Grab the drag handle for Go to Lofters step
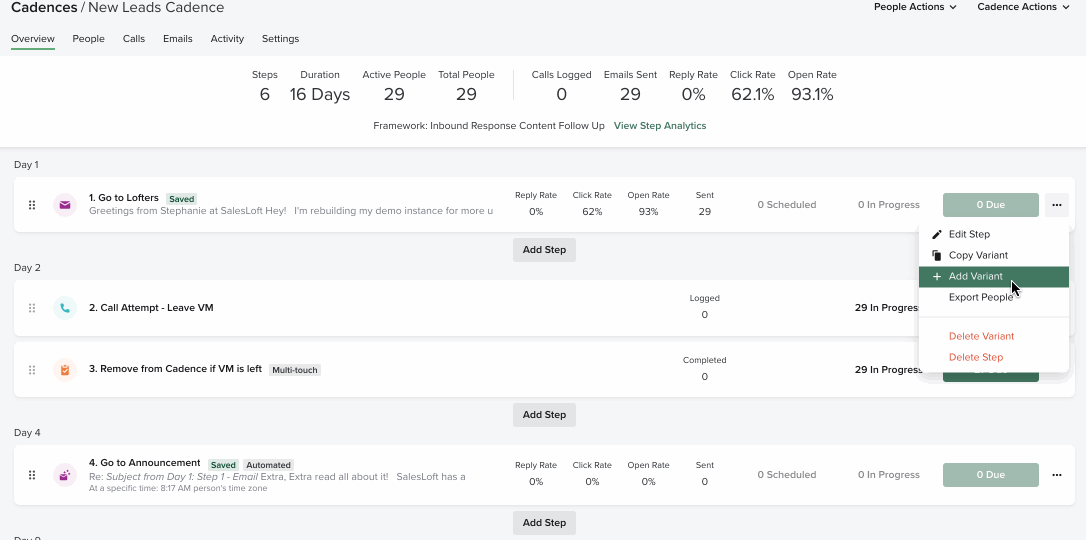 [x=32, y=205]
